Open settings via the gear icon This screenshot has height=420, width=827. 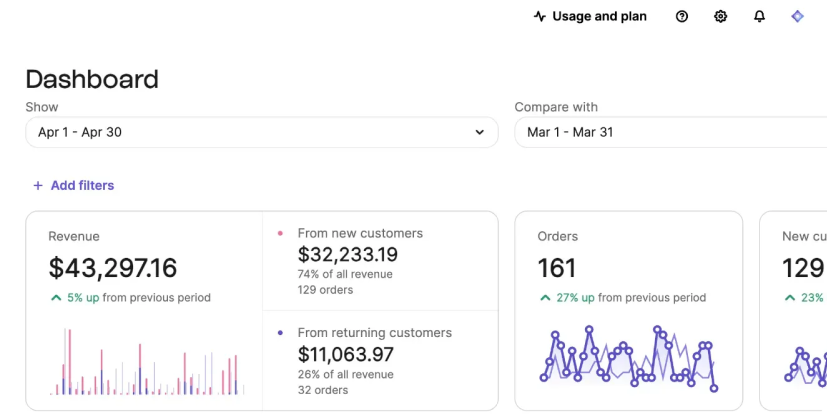721,17
